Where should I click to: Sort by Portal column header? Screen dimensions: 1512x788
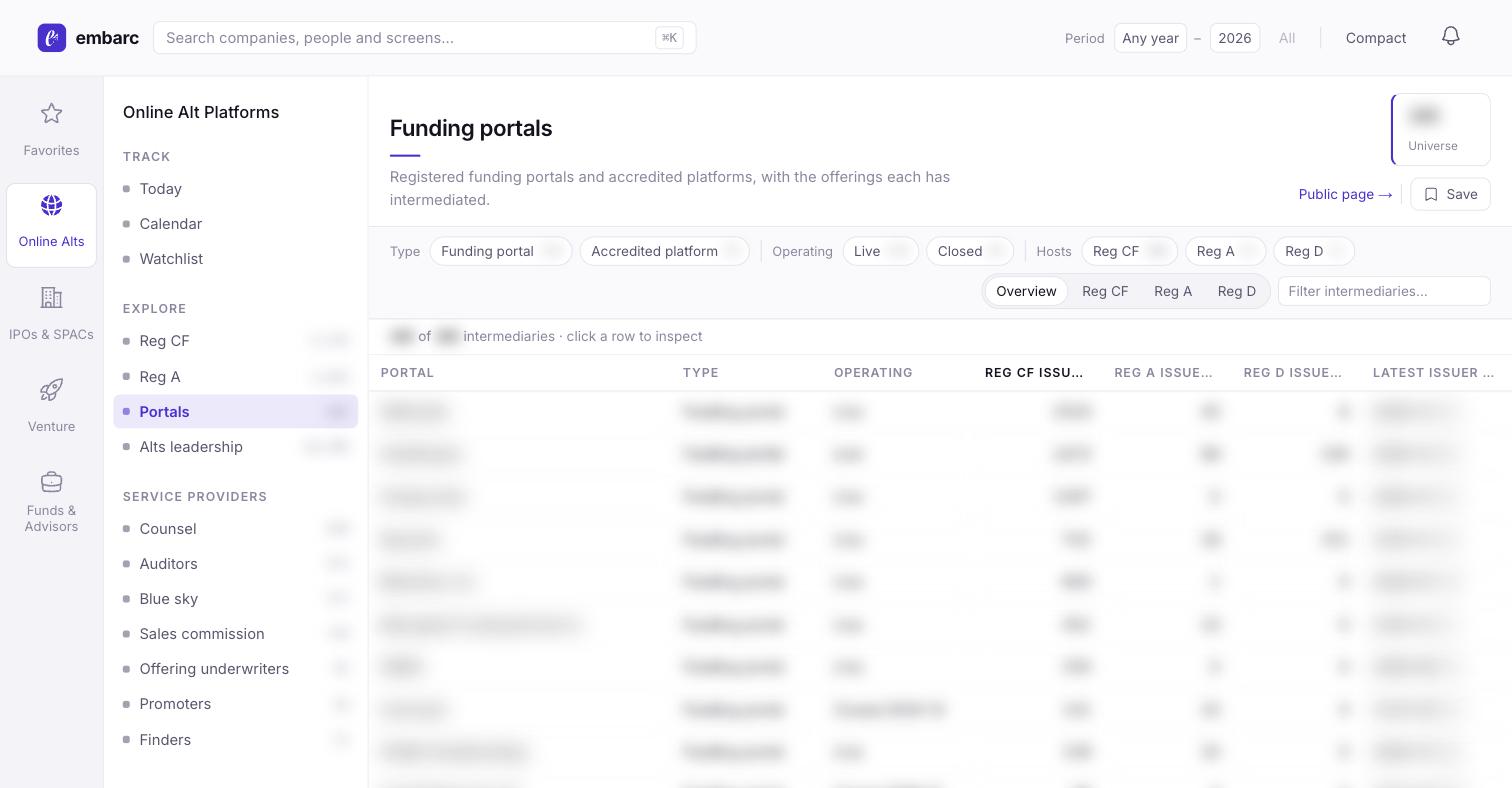(407, 373)
